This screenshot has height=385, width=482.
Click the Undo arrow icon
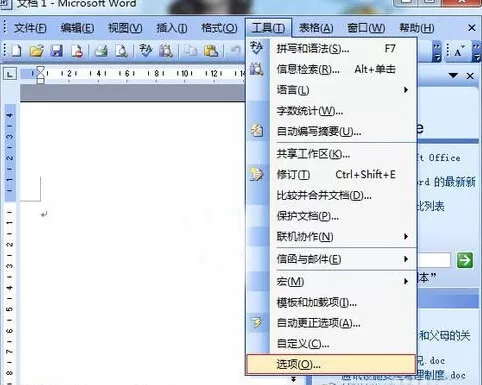click(236, 51)
